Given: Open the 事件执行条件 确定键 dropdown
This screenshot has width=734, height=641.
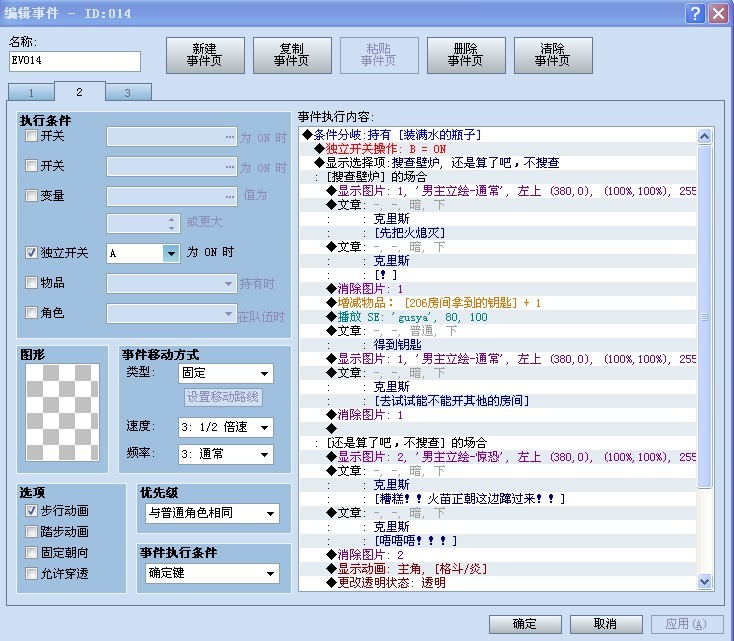Looking at the screenshot, I should click(x=212, y=573).
